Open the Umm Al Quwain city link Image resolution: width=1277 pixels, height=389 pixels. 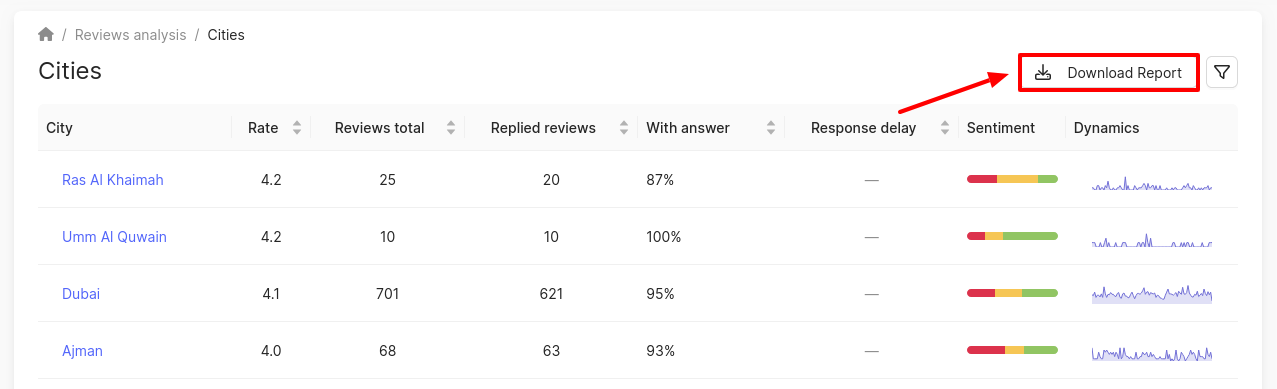pos(114,237)
